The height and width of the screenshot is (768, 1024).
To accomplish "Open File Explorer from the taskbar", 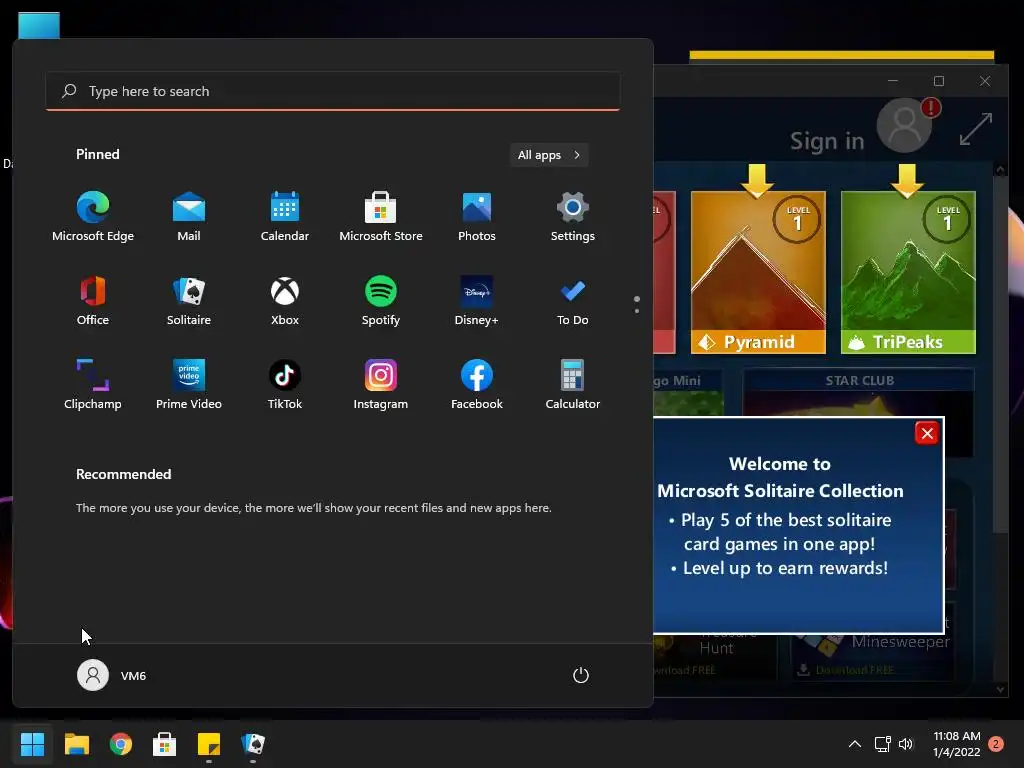I will (x=76, y=744).
